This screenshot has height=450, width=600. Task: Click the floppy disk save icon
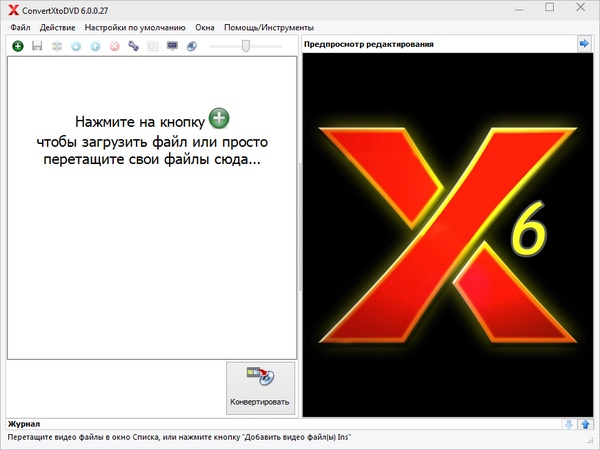[x=37, y=46]
